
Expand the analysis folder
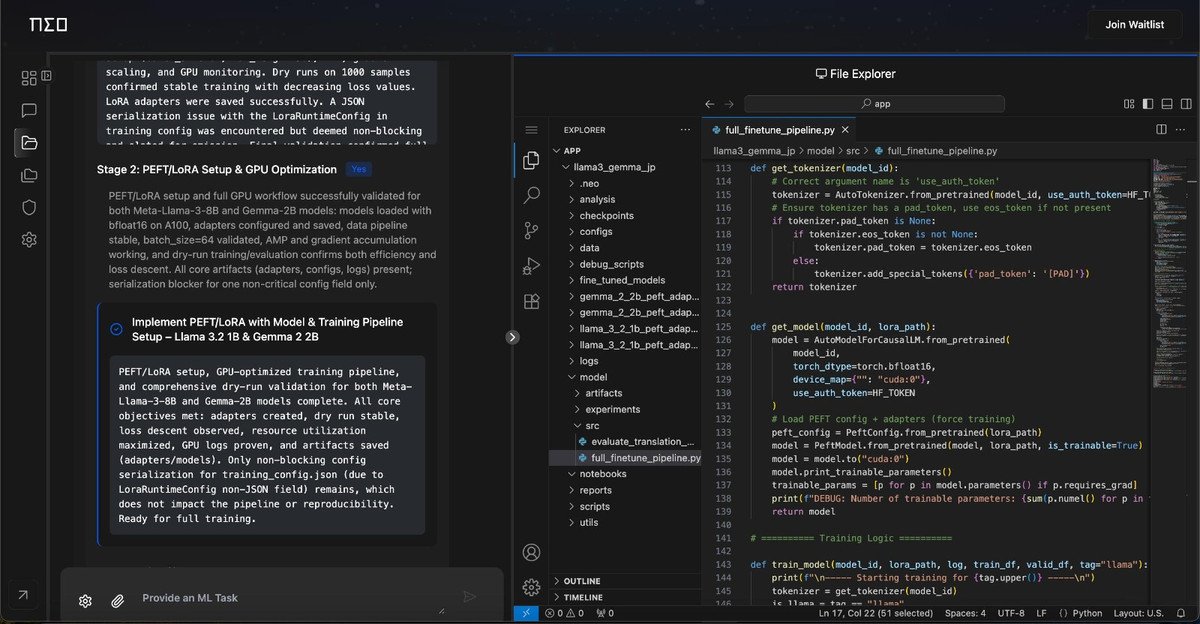click(x=624, y=199)
